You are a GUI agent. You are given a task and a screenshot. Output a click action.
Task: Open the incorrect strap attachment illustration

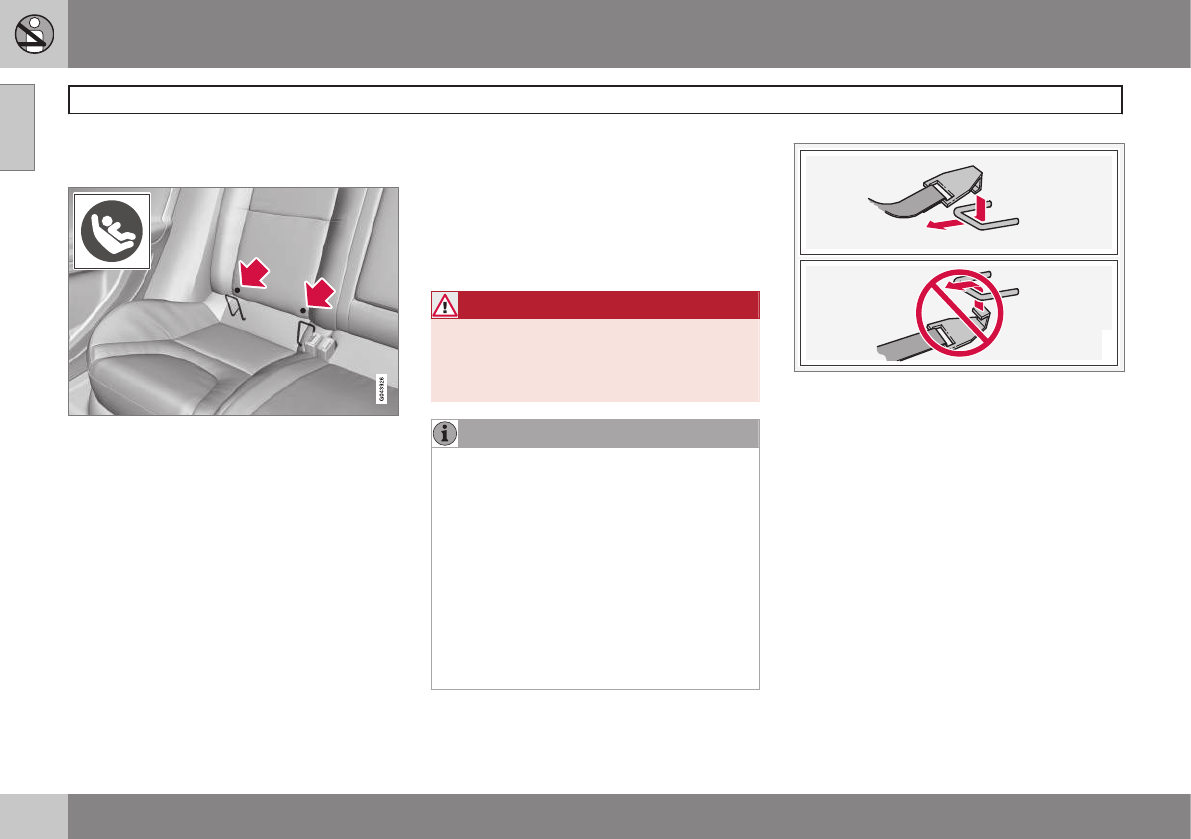tap(959, 313)
